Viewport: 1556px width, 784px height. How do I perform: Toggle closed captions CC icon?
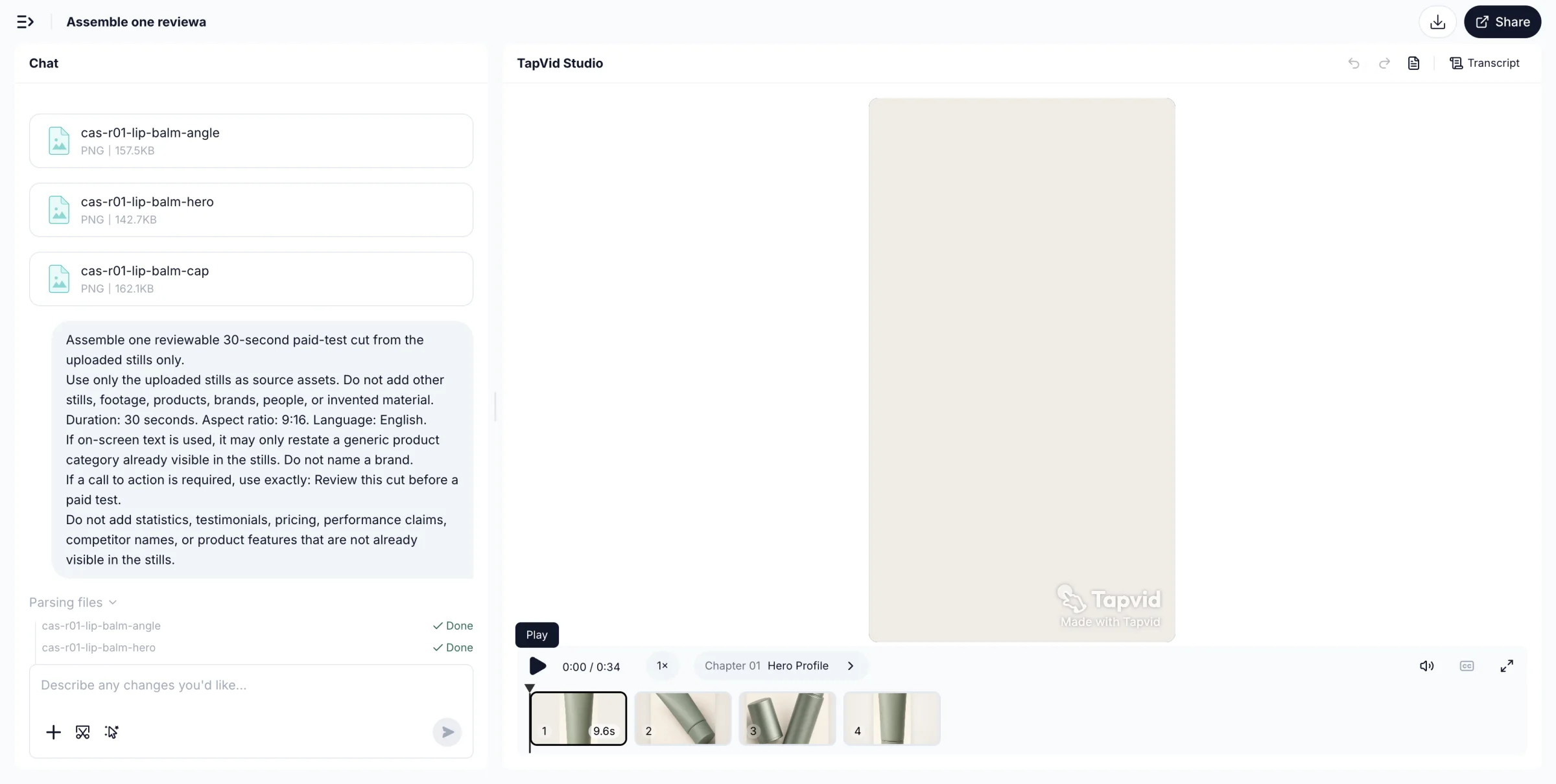[x=1467, y=666]
